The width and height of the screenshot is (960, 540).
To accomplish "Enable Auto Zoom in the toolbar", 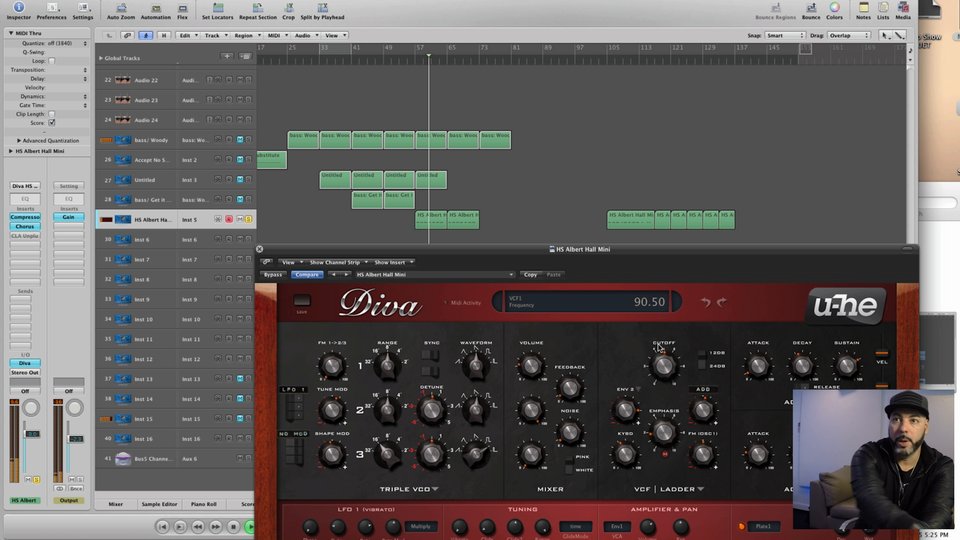I will click(121, 7).
